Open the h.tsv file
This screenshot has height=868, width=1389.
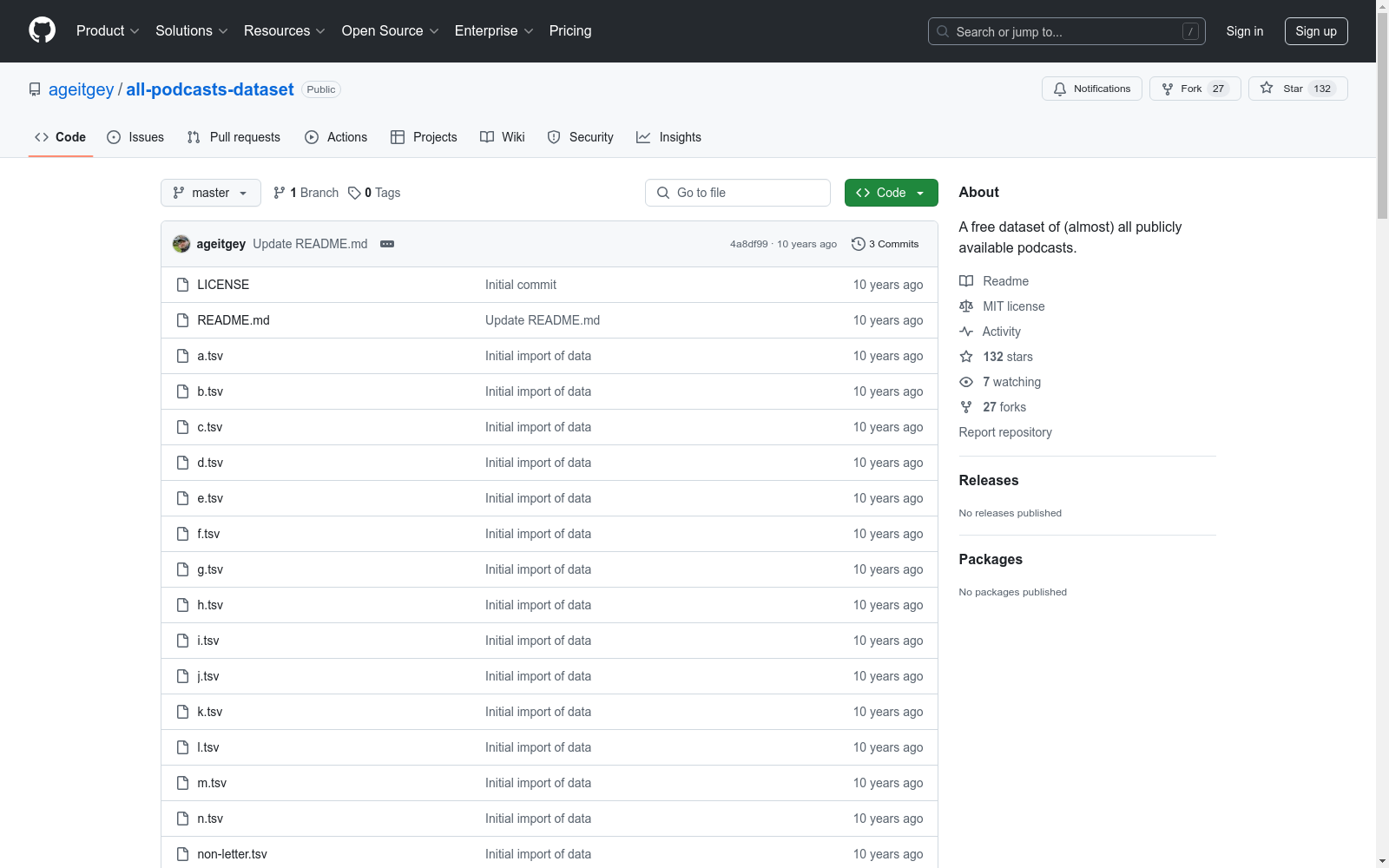tap(210, 605)
